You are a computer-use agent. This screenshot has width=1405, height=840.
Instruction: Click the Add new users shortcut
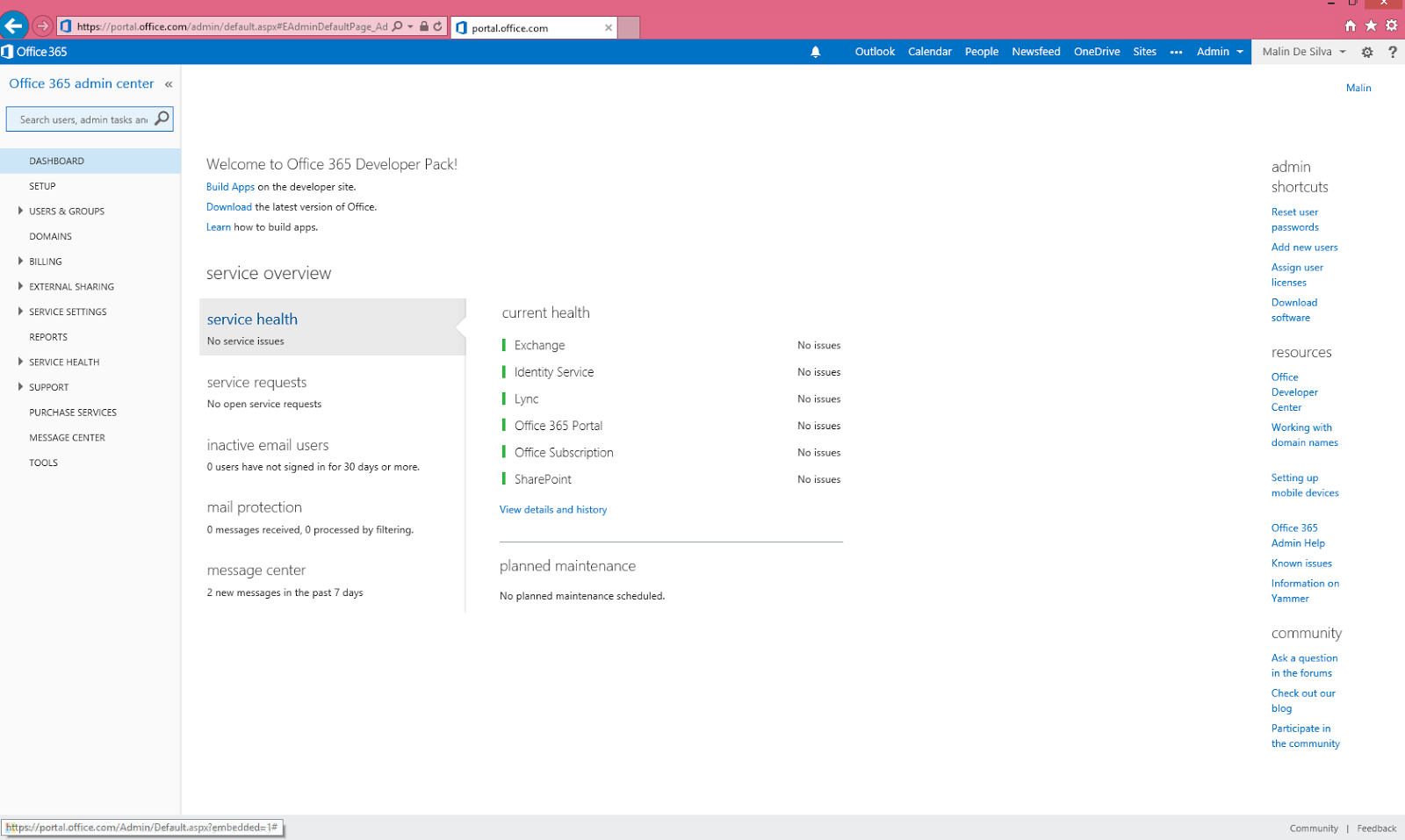point(1305,248)
